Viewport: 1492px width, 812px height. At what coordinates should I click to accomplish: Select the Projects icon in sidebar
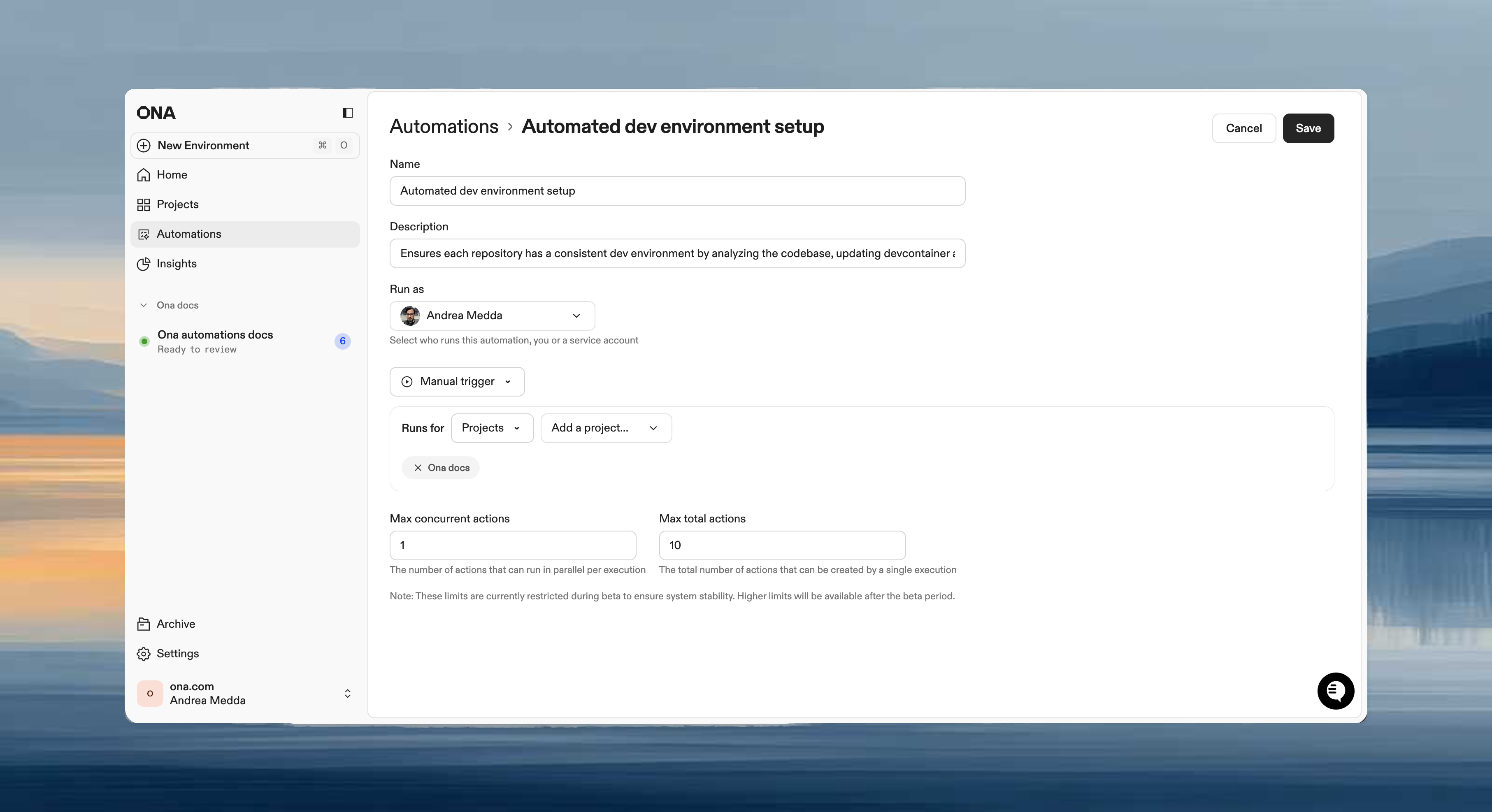(144, 204)
